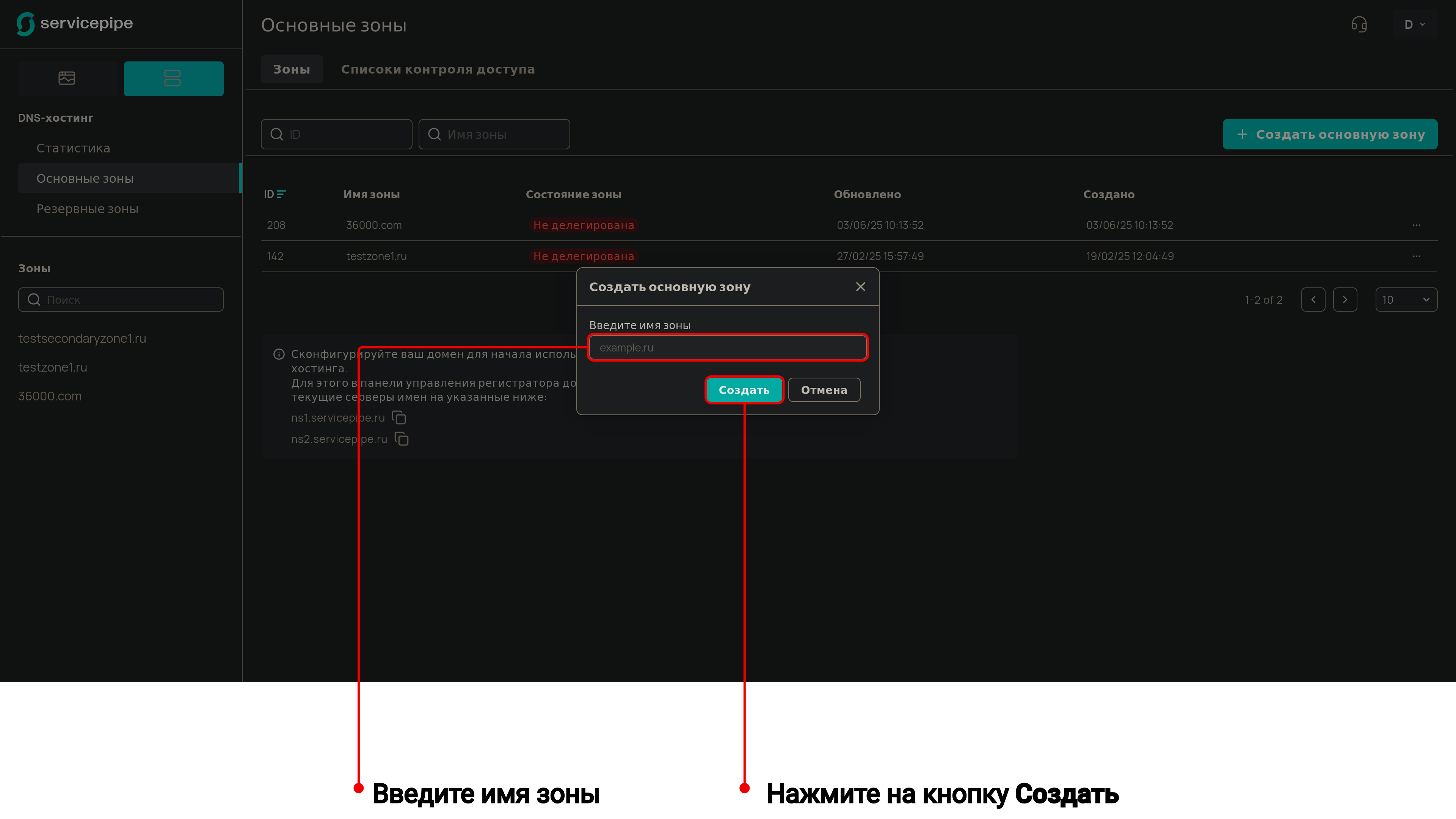
Task: Switch to Списки контроля доступа tab
Action: (x=438, y=69)
